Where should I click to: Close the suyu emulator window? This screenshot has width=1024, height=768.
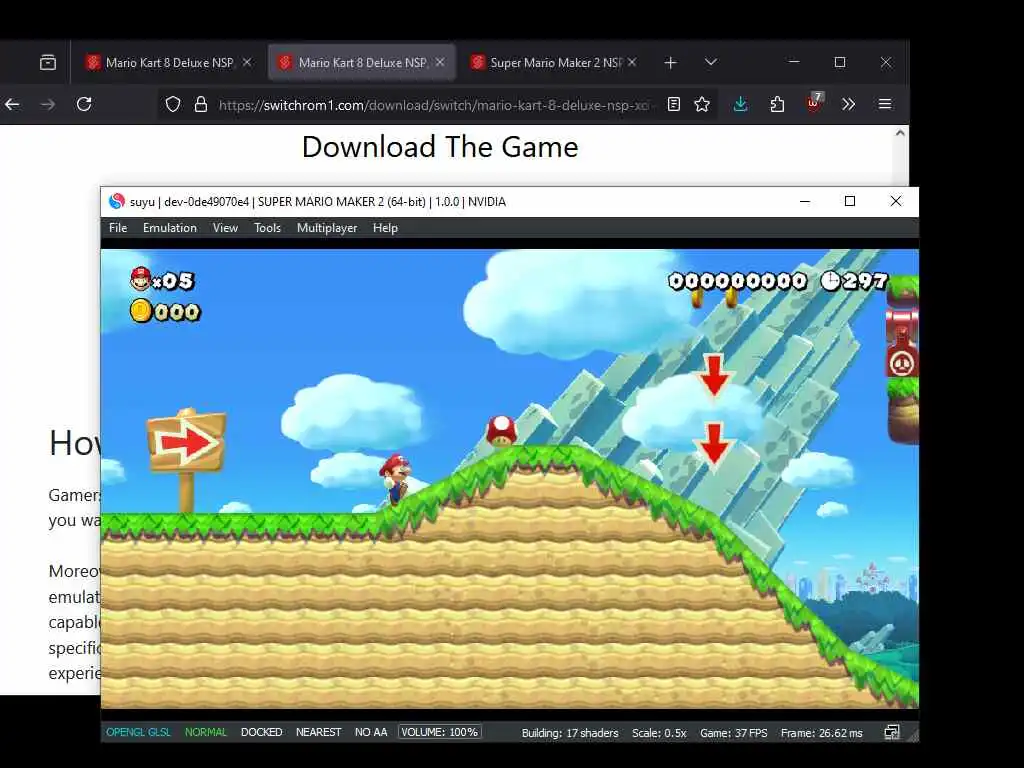[896, 201]
